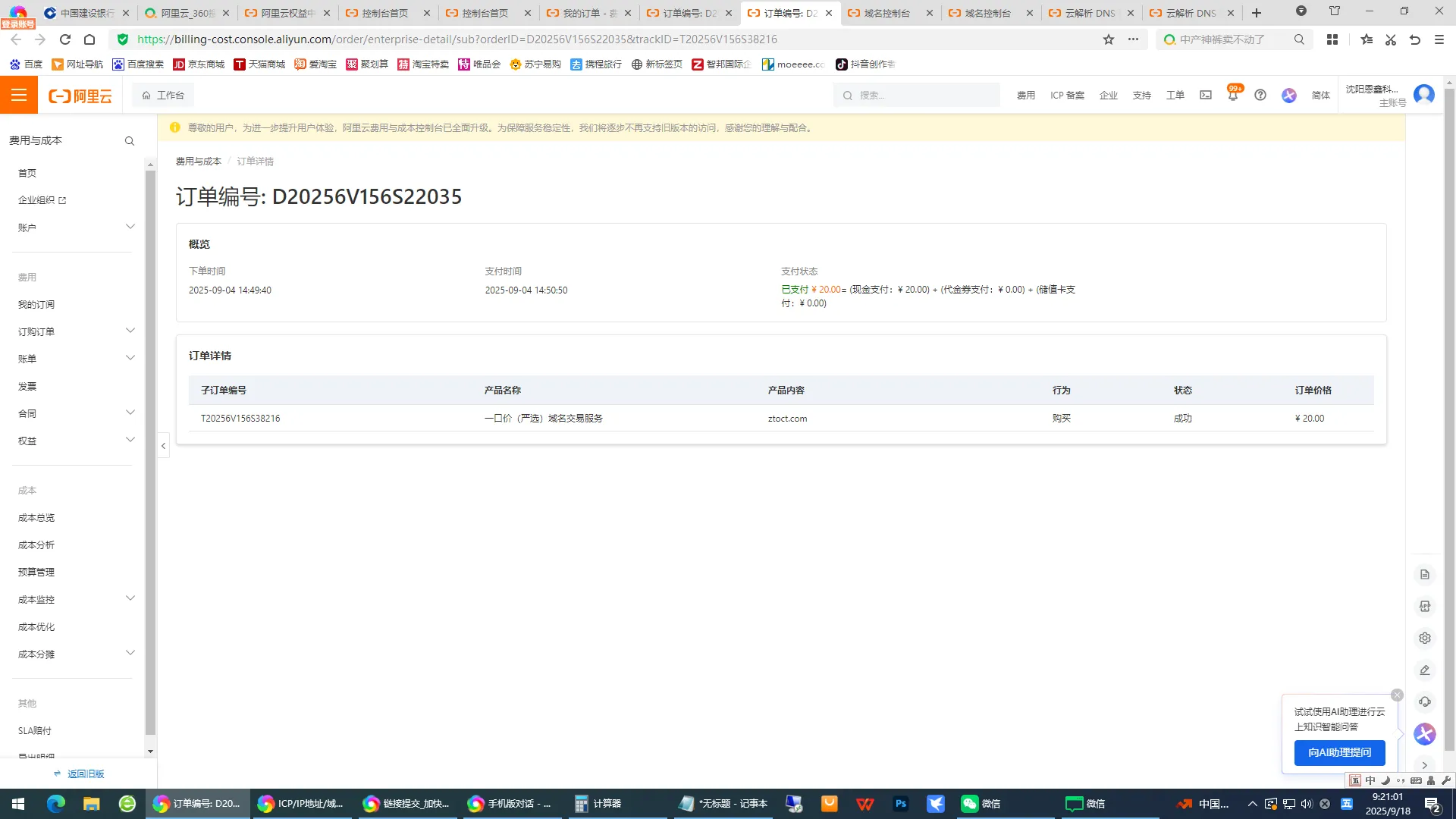Click the help question mark icon
Screen dimensions: 1456x819
click(1260, 96)
